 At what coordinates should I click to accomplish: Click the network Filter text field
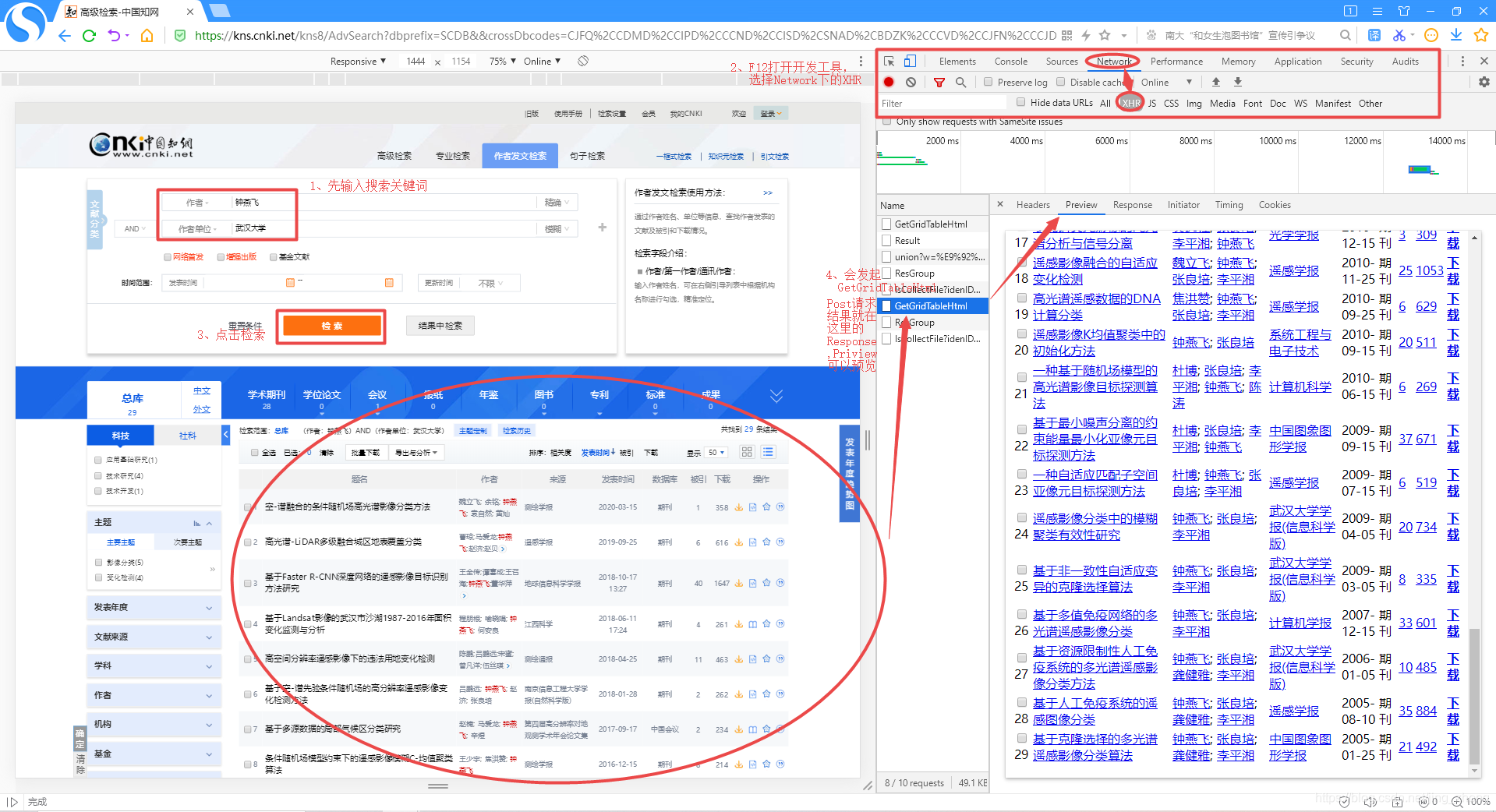pos(942,103)
